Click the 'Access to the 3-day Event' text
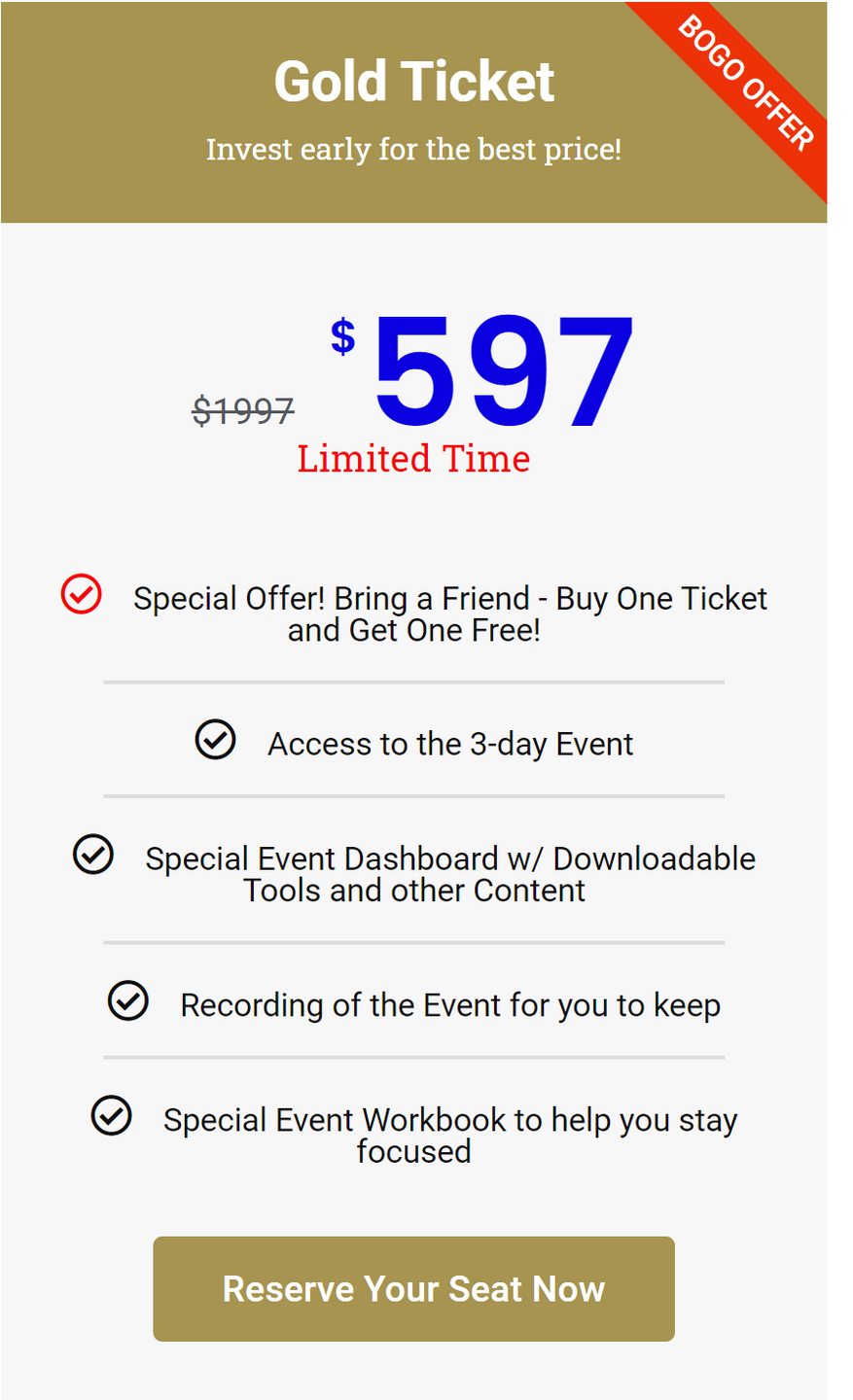 point(450,744)
